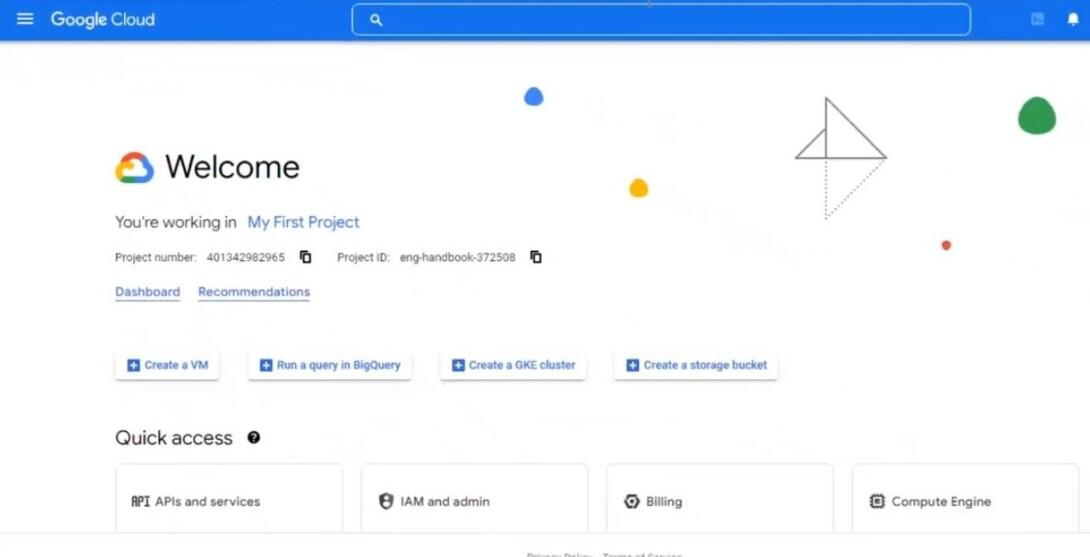The image size is (1090, 557).
Task: Click the shield icon for IAM
Action: click(387, 501)
